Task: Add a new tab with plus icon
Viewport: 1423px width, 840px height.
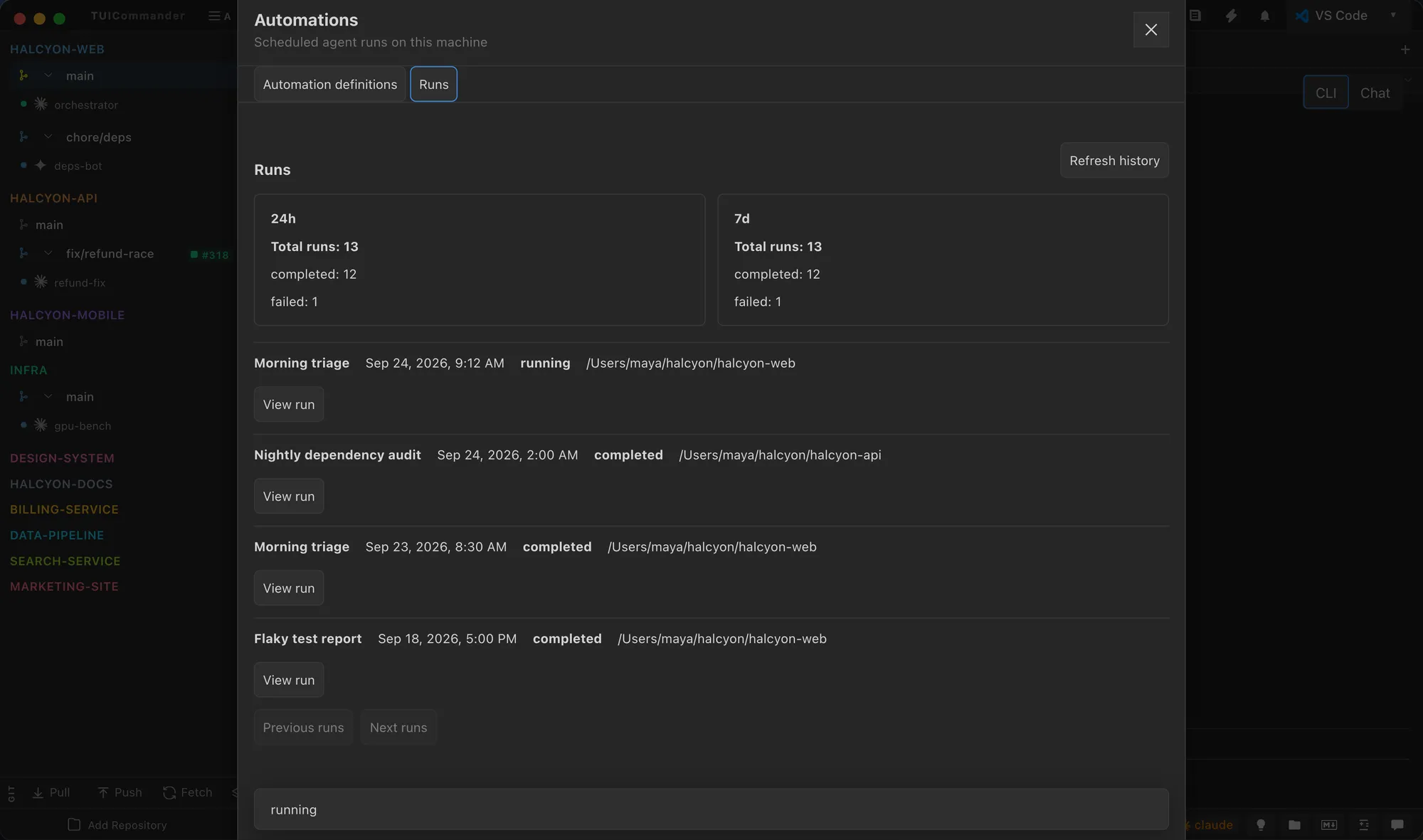Action: tap(1405, 50)
